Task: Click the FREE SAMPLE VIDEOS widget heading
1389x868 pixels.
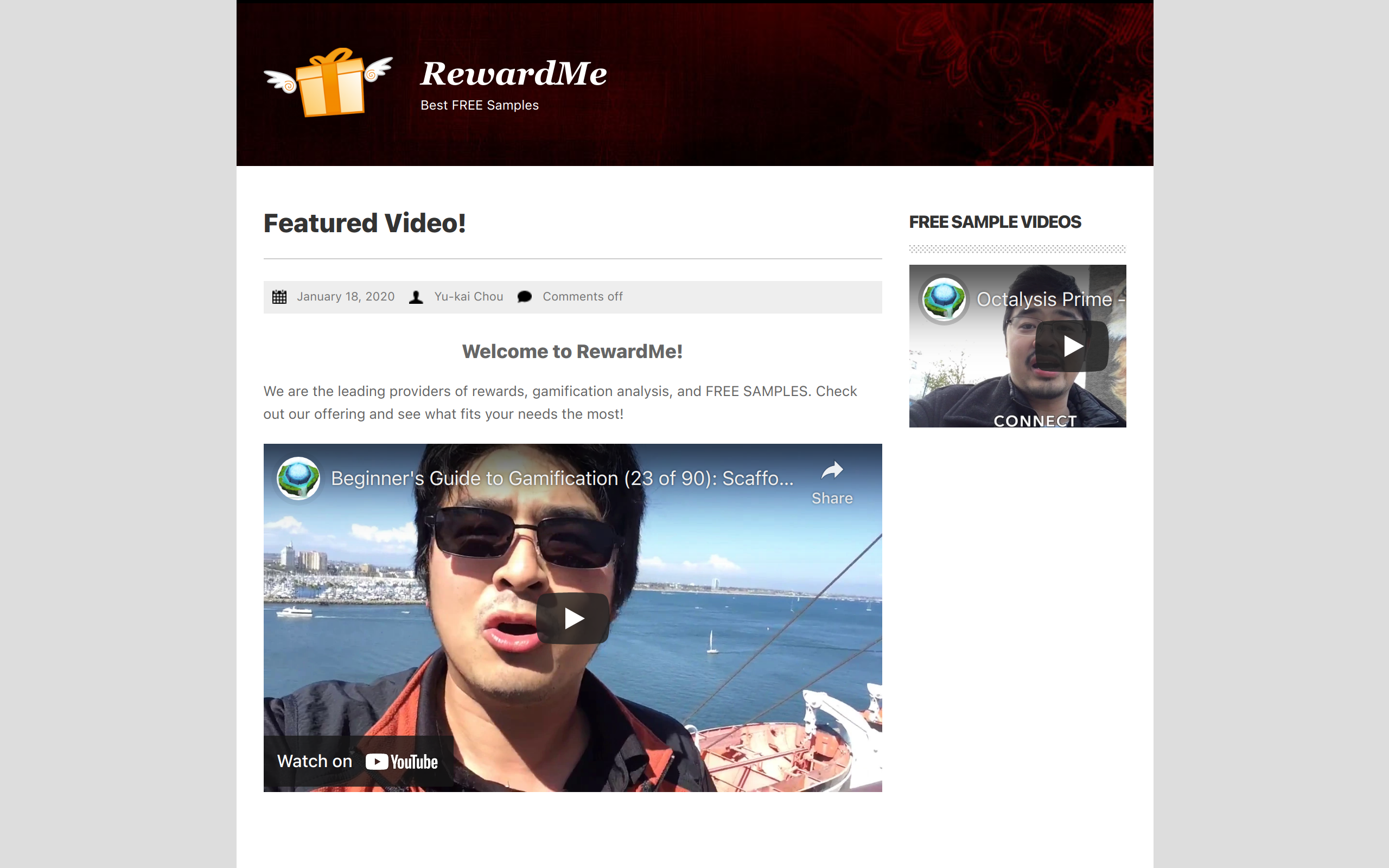Action: [x=995, y=222]
